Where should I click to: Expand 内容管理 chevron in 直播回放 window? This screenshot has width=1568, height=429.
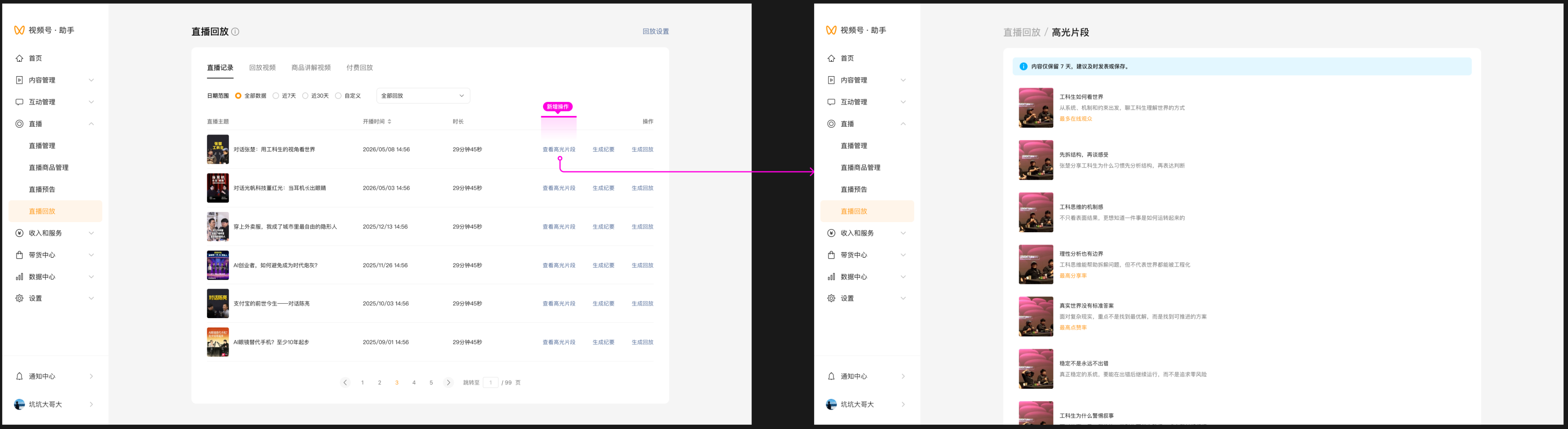pos(91,80)
